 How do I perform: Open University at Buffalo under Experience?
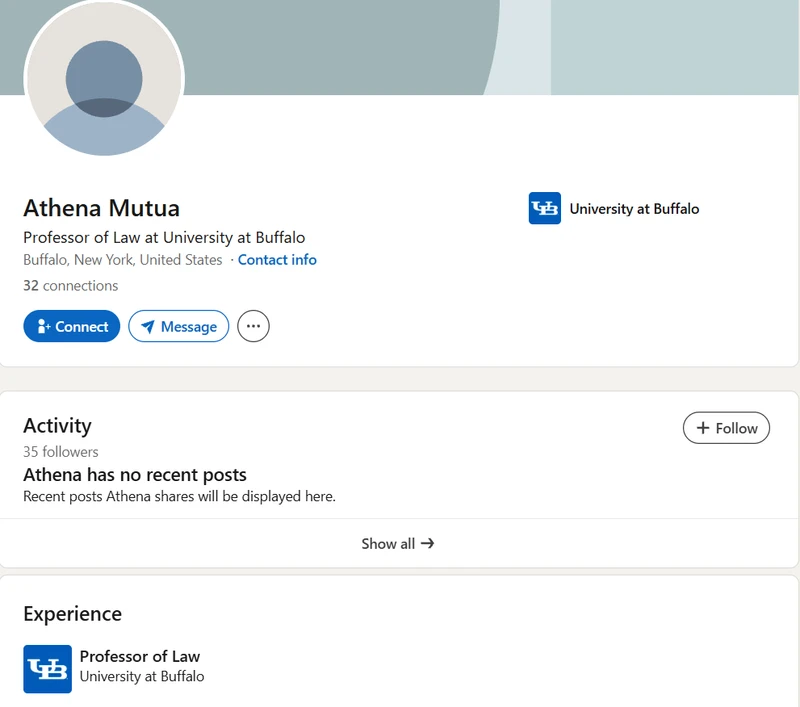pos(142,676)
